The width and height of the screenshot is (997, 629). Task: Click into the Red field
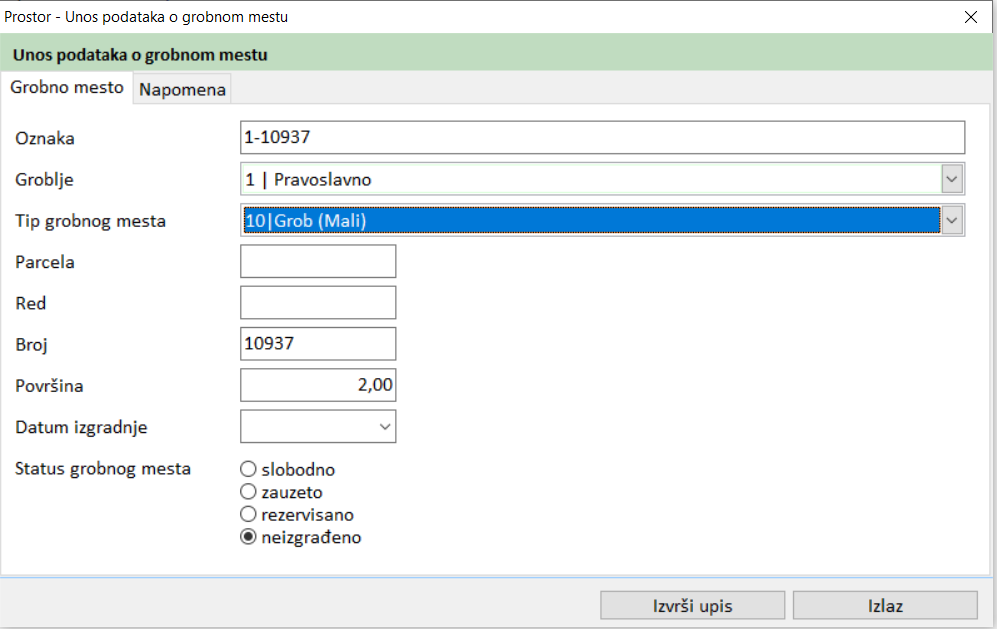318,303
